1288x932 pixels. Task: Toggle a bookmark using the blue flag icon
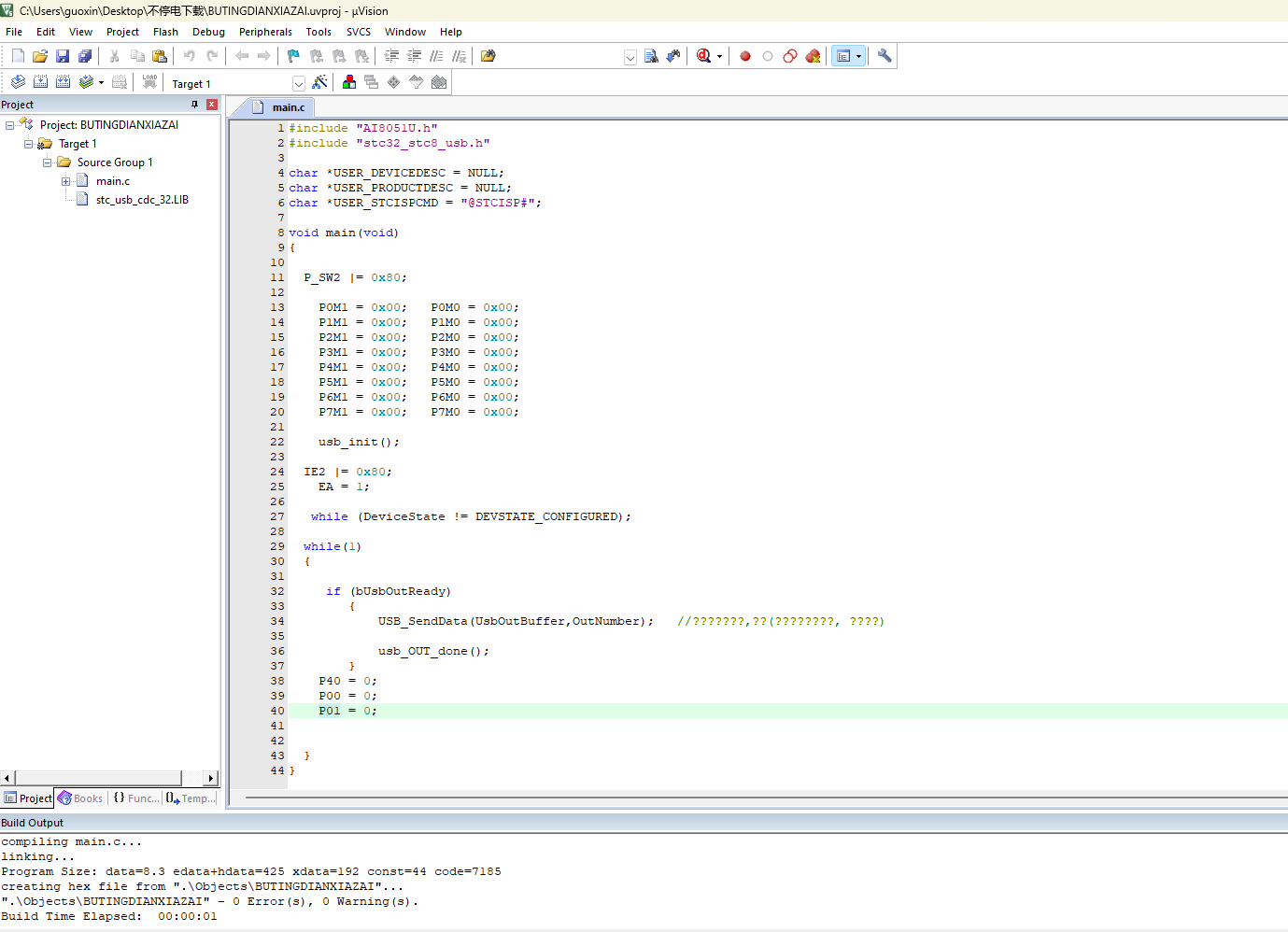point(293,56)
